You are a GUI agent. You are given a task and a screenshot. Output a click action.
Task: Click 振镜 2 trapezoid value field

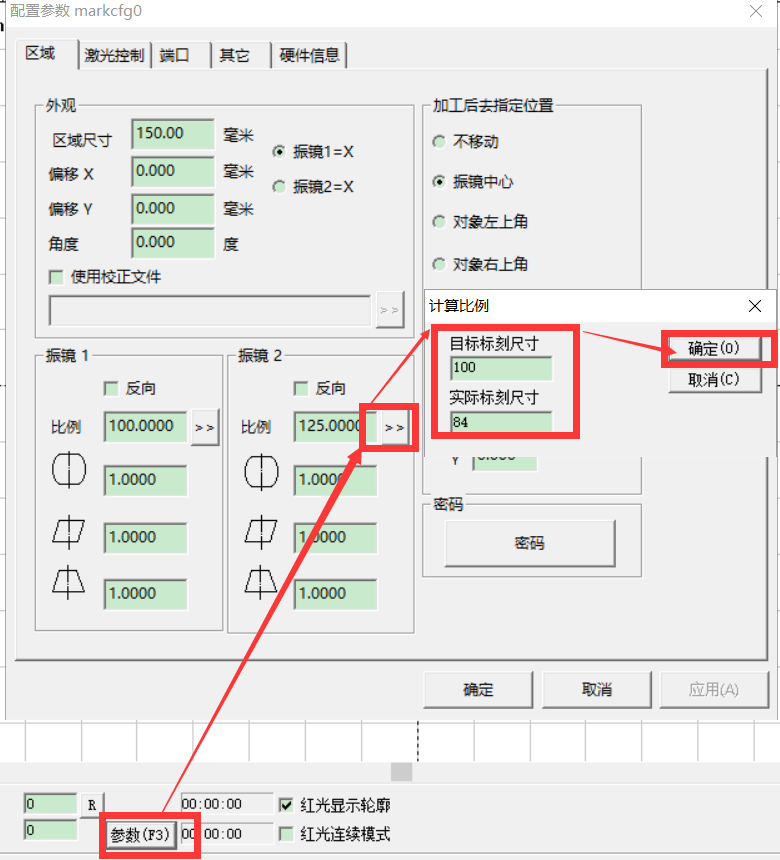point(335,594)
